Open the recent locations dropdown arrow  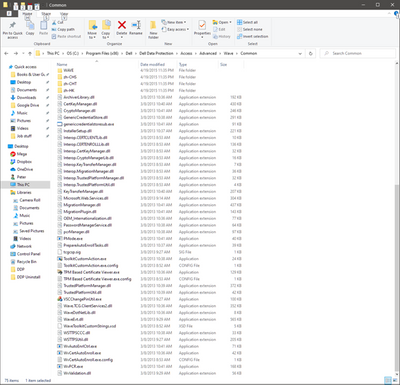click(x=23, y=53)
